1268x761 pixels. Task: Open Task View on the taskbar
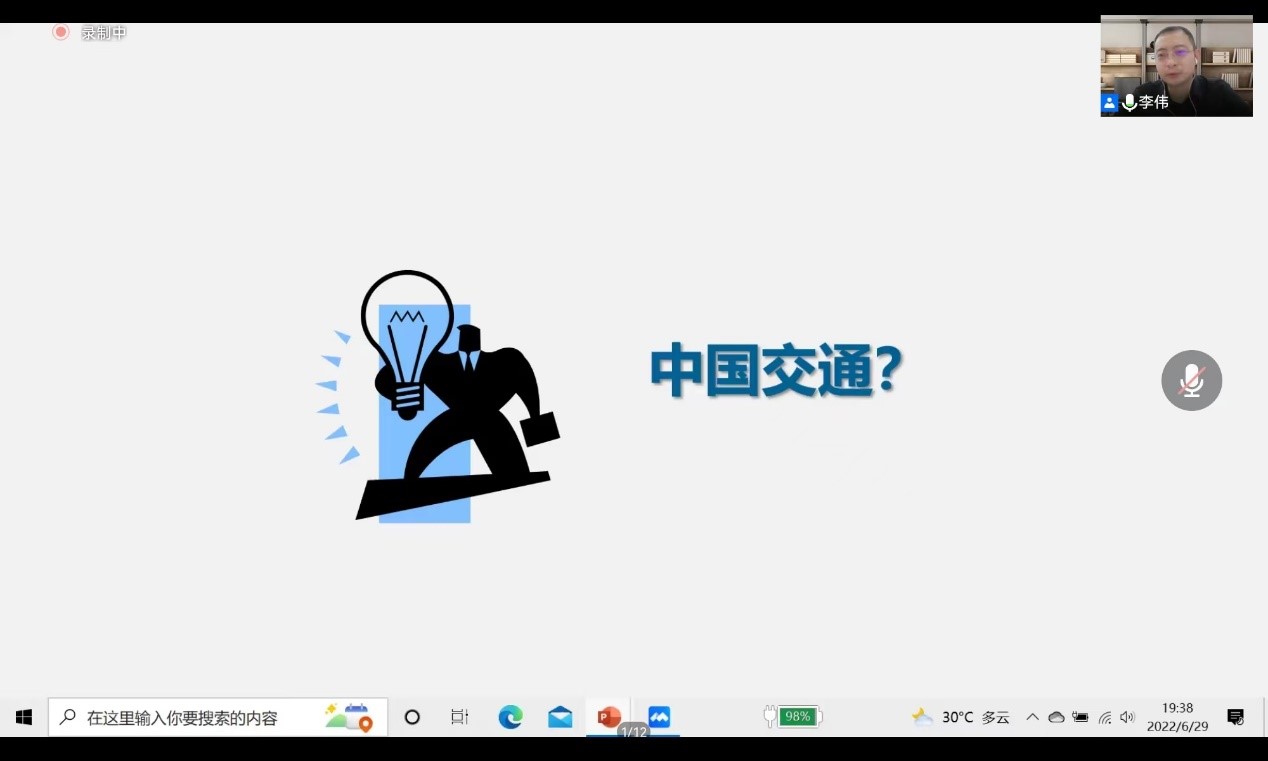point(460,717)
